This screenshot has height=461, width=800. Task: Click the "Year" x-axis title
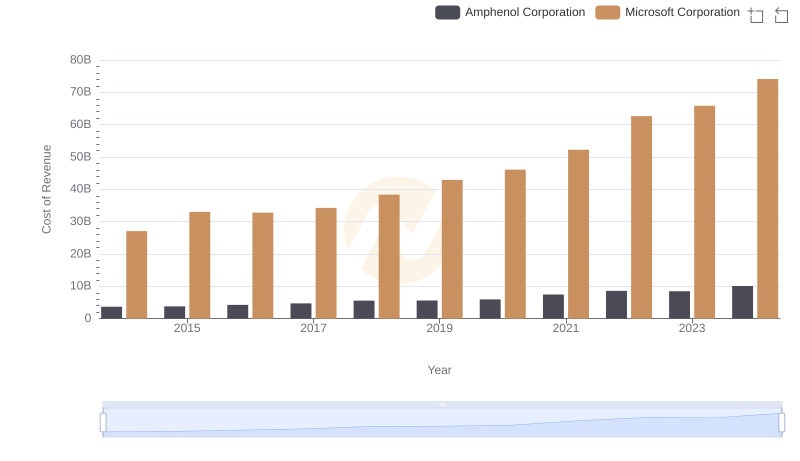(x=440, y=370)
